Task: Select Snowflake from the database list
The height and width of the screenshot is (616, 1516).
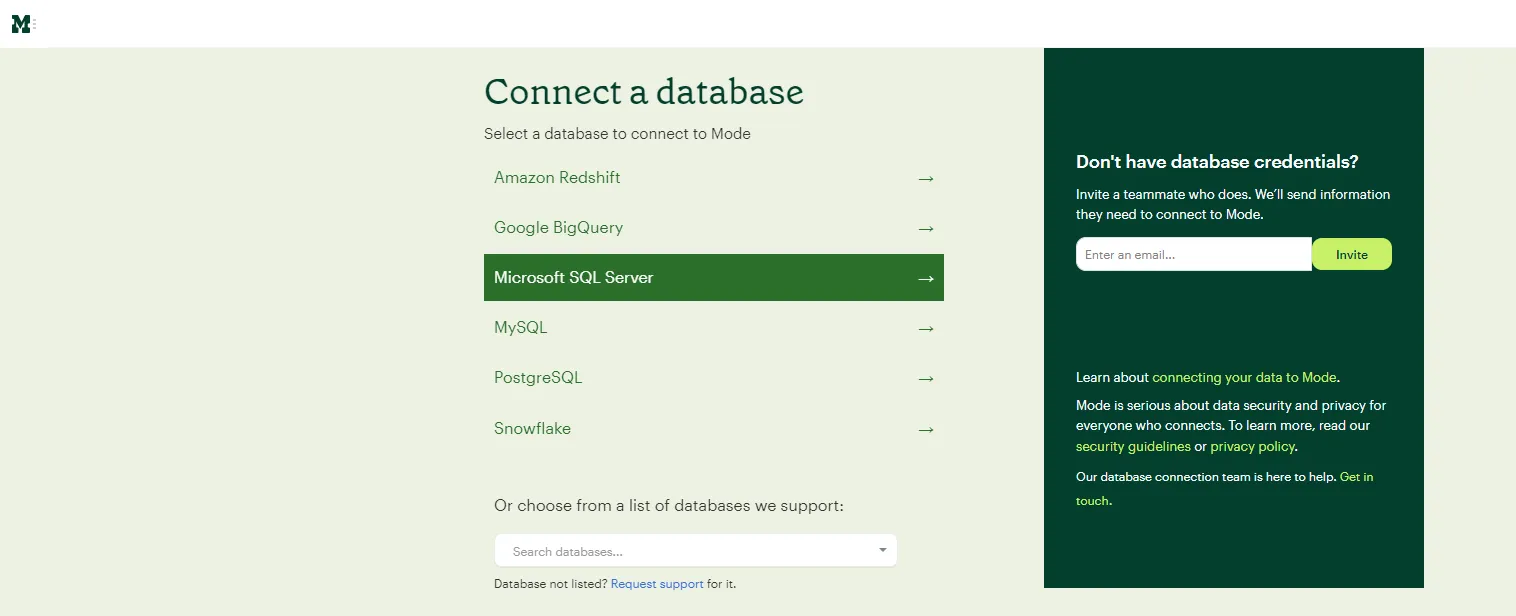Action: [x=532, y=429]
